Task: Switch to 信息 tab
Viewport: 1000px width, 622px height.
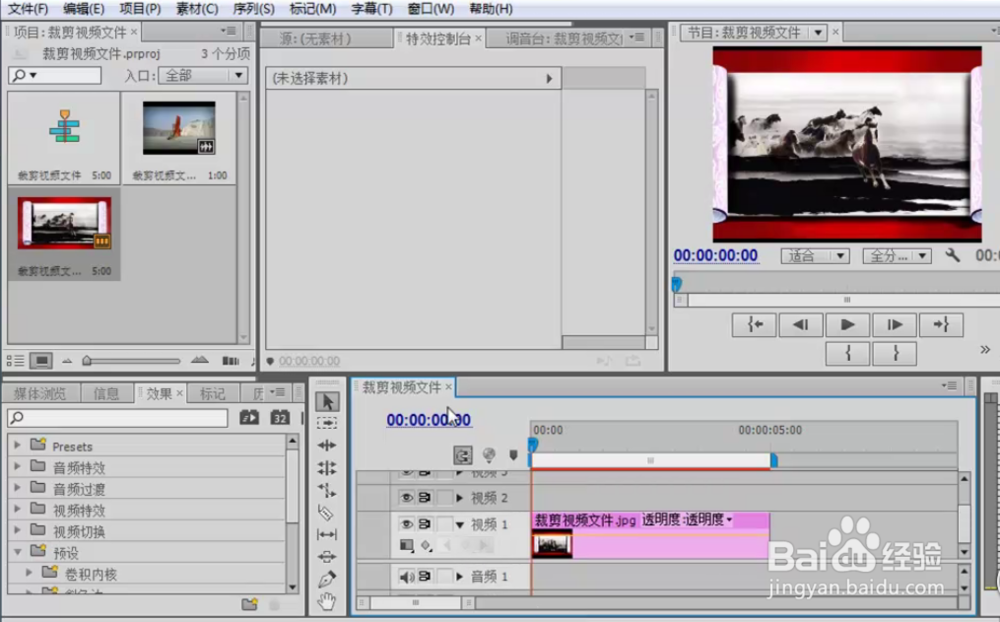Action: tap(106, 394)
